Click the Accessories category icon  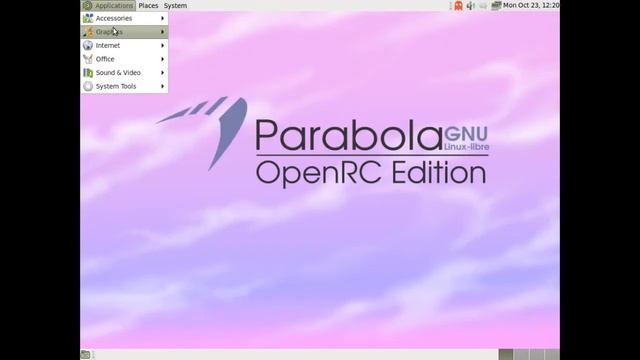tap(88, 18)
